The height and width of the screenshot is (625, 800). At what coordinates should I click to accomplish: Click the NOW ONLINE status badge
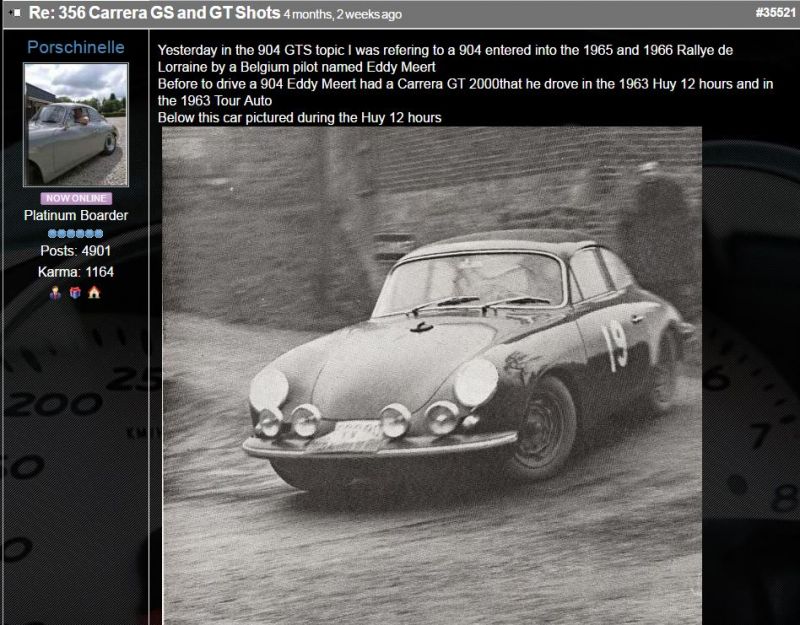(x=76, y=198)
